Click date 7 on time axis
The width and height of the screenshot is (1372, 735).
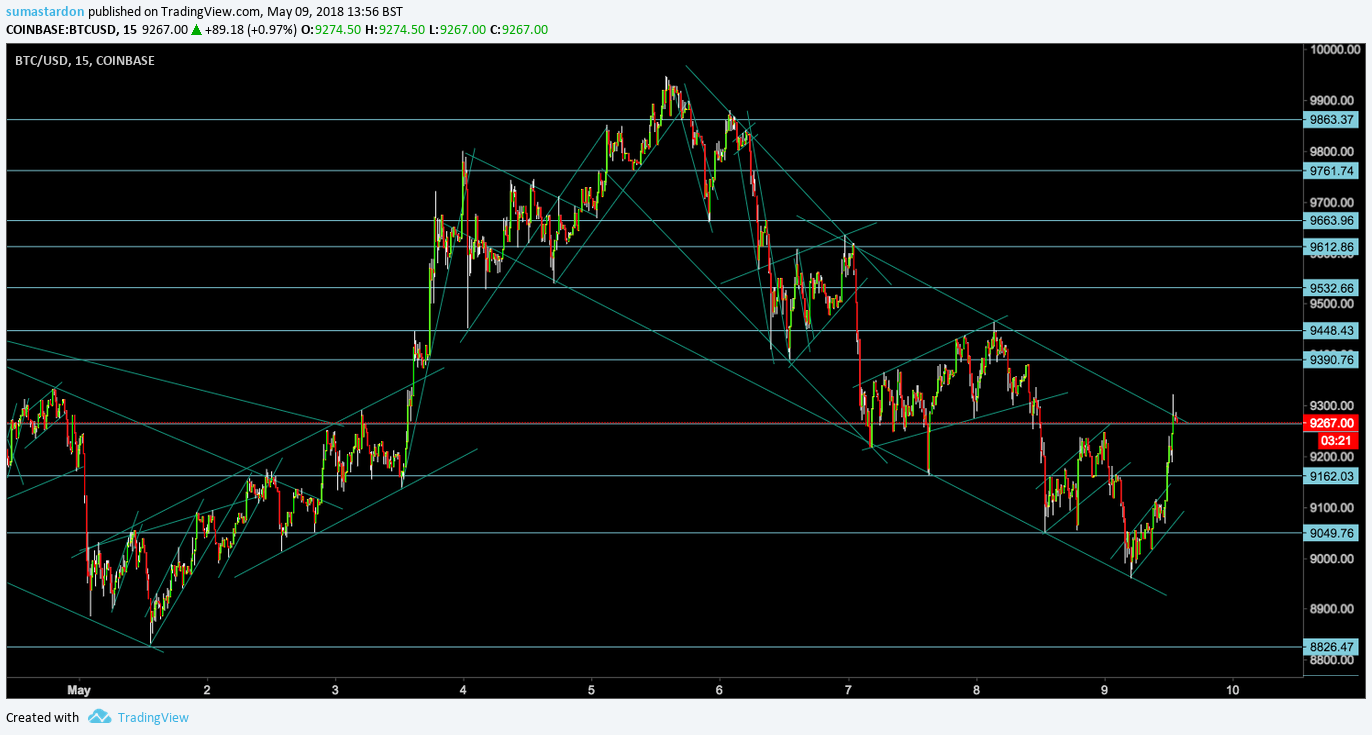pyautogui.click(x=848, y=690)
